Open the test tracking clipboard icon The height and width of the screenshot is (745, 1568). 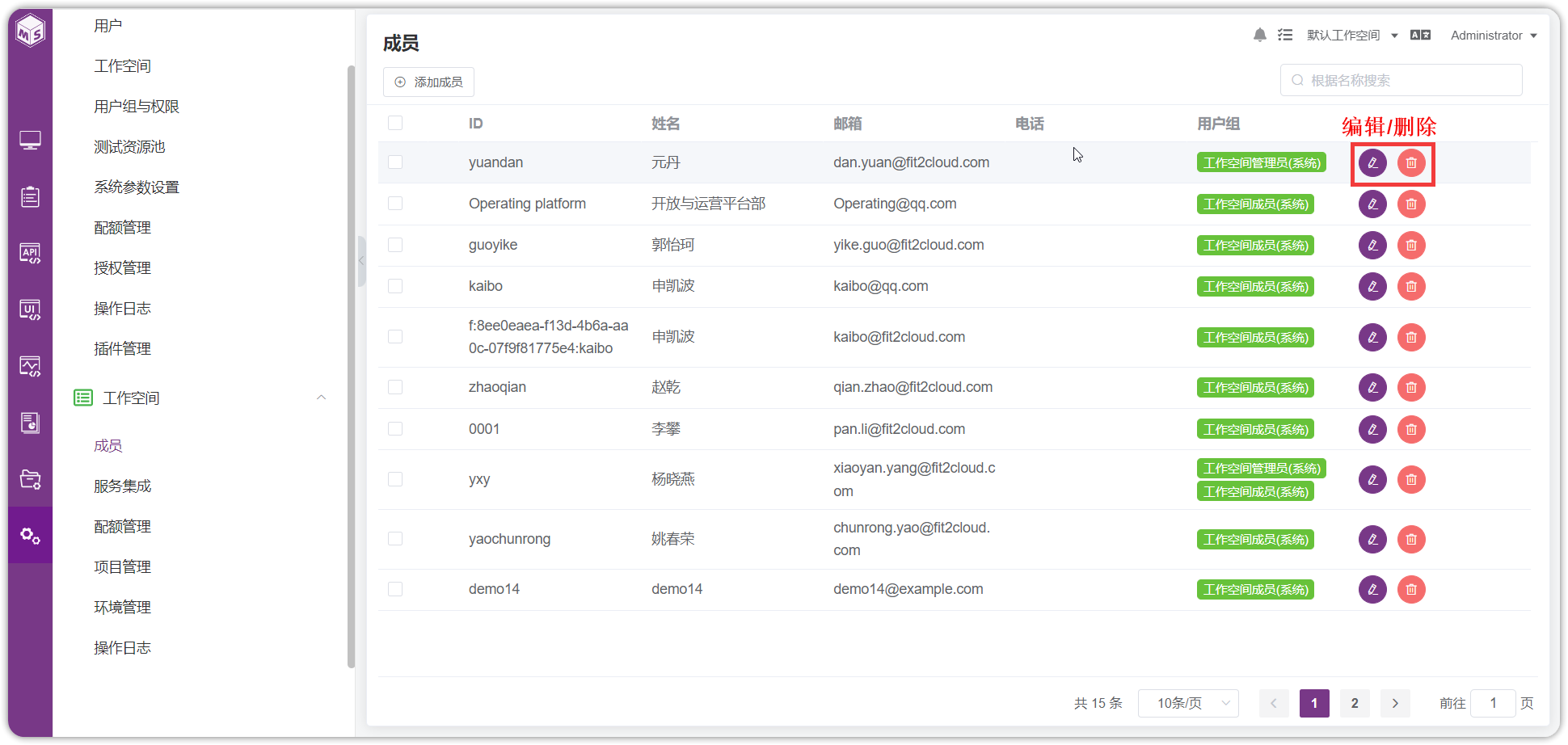(31, 196)
